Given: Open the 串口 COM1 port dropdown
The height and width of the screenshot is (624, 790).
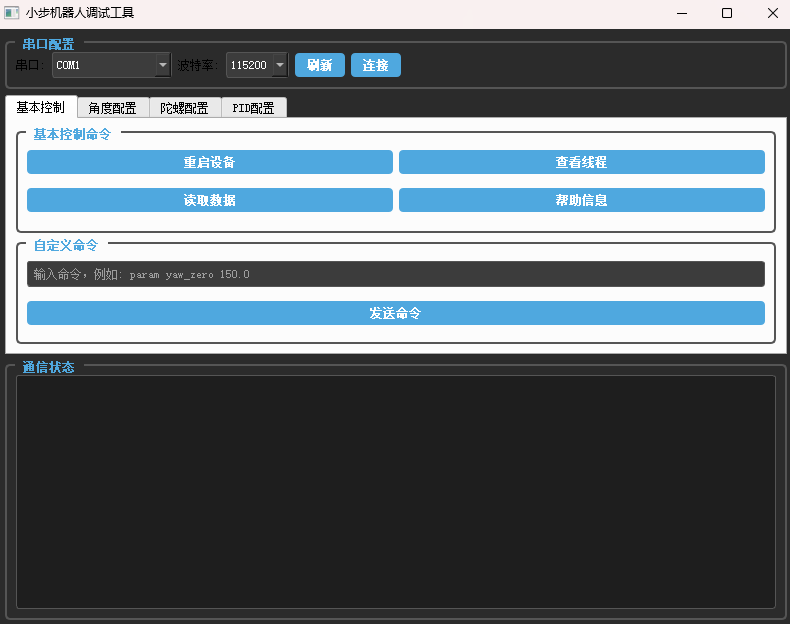Looking at the screenshot, I should click(111, 65).
